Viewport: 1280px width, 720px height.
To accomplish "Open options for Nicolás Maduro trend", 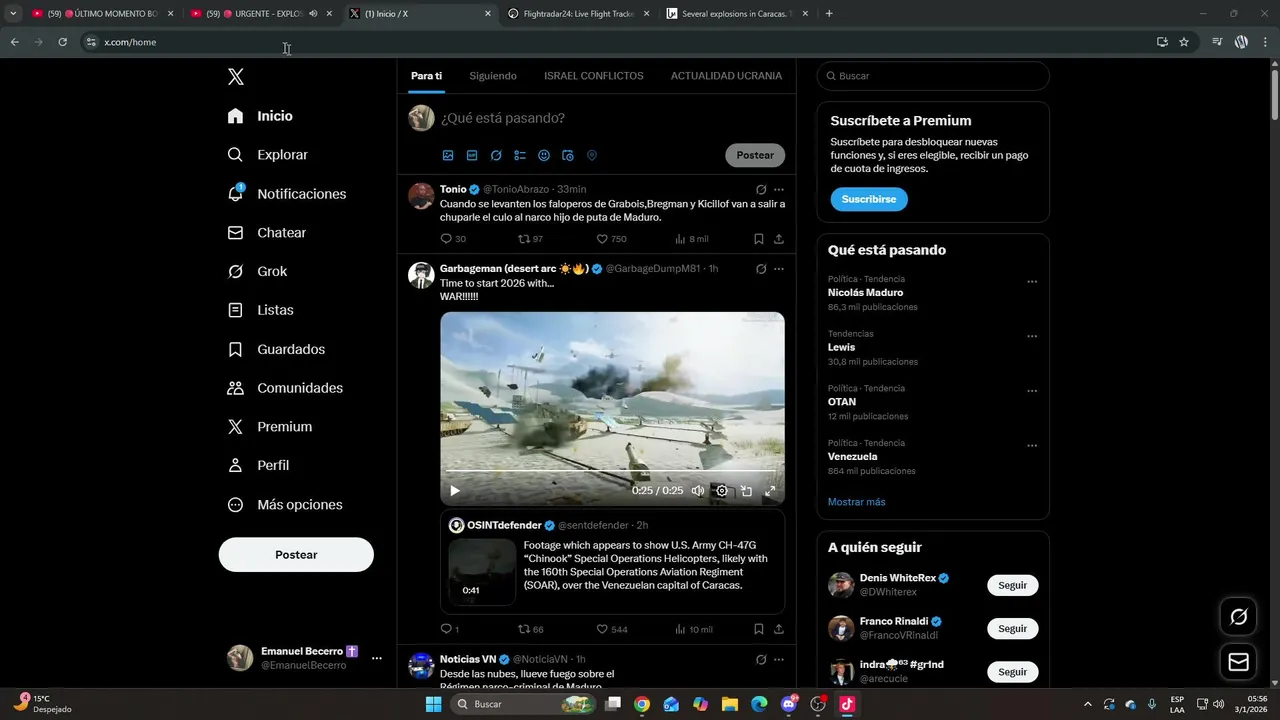I will click(x=1032, y=282).
